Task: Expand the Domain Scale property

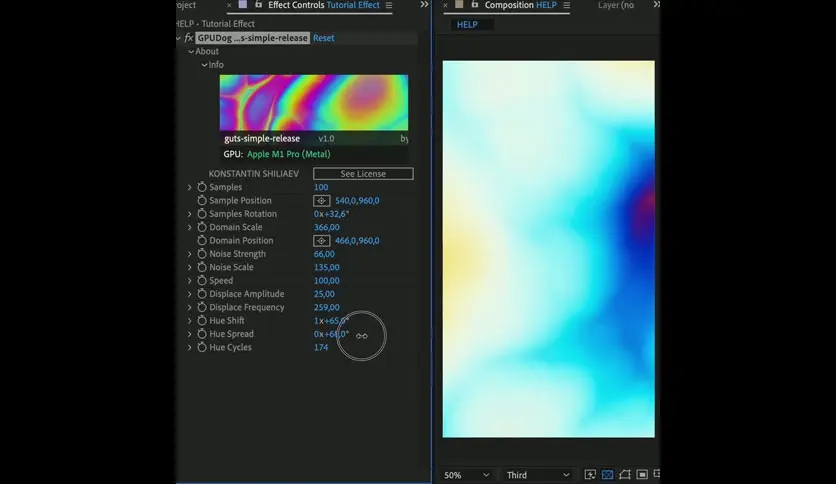Action: [189, 227]
